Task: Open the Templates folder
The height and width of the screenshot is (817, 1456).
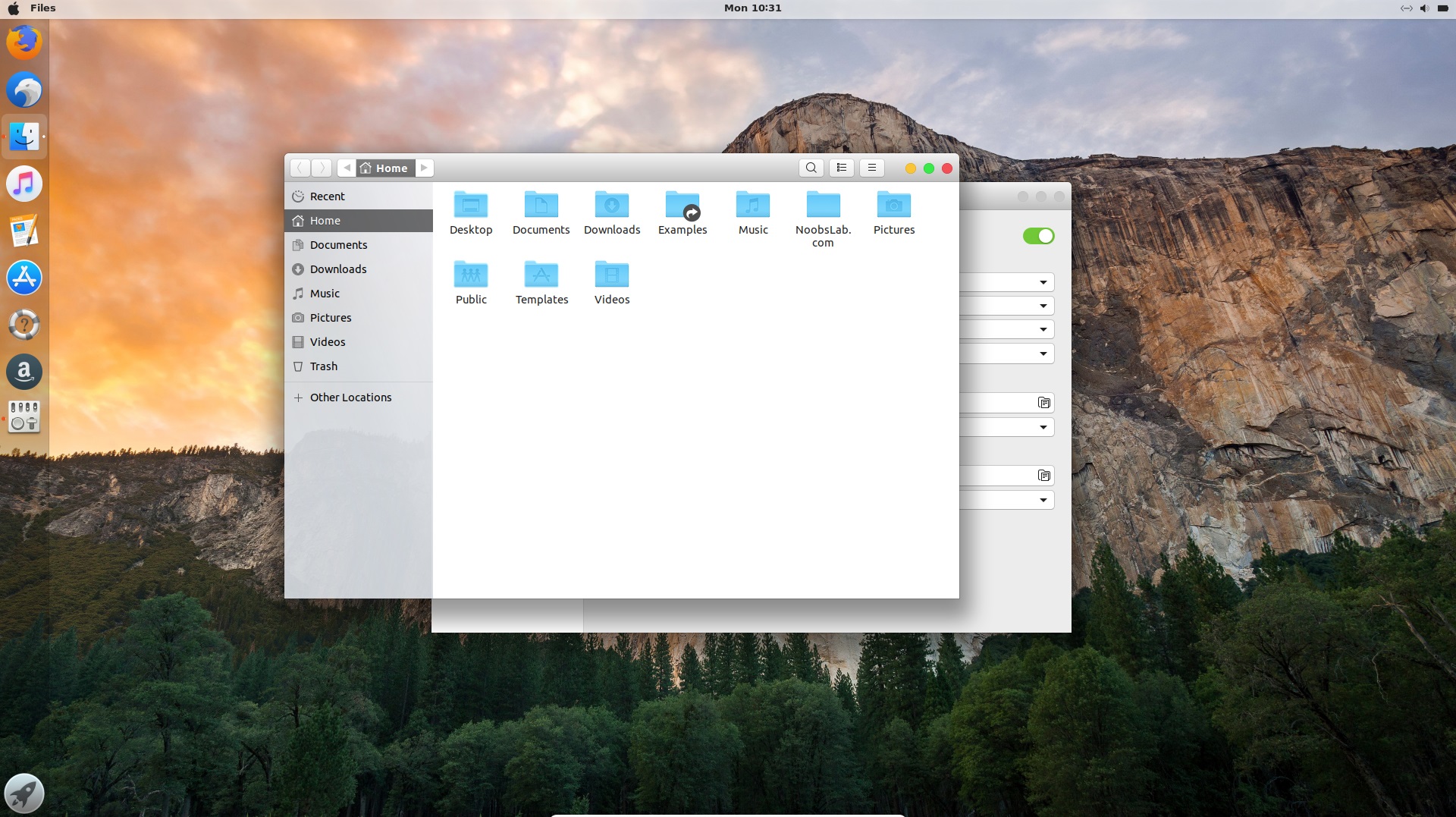Action: [541, 275]
